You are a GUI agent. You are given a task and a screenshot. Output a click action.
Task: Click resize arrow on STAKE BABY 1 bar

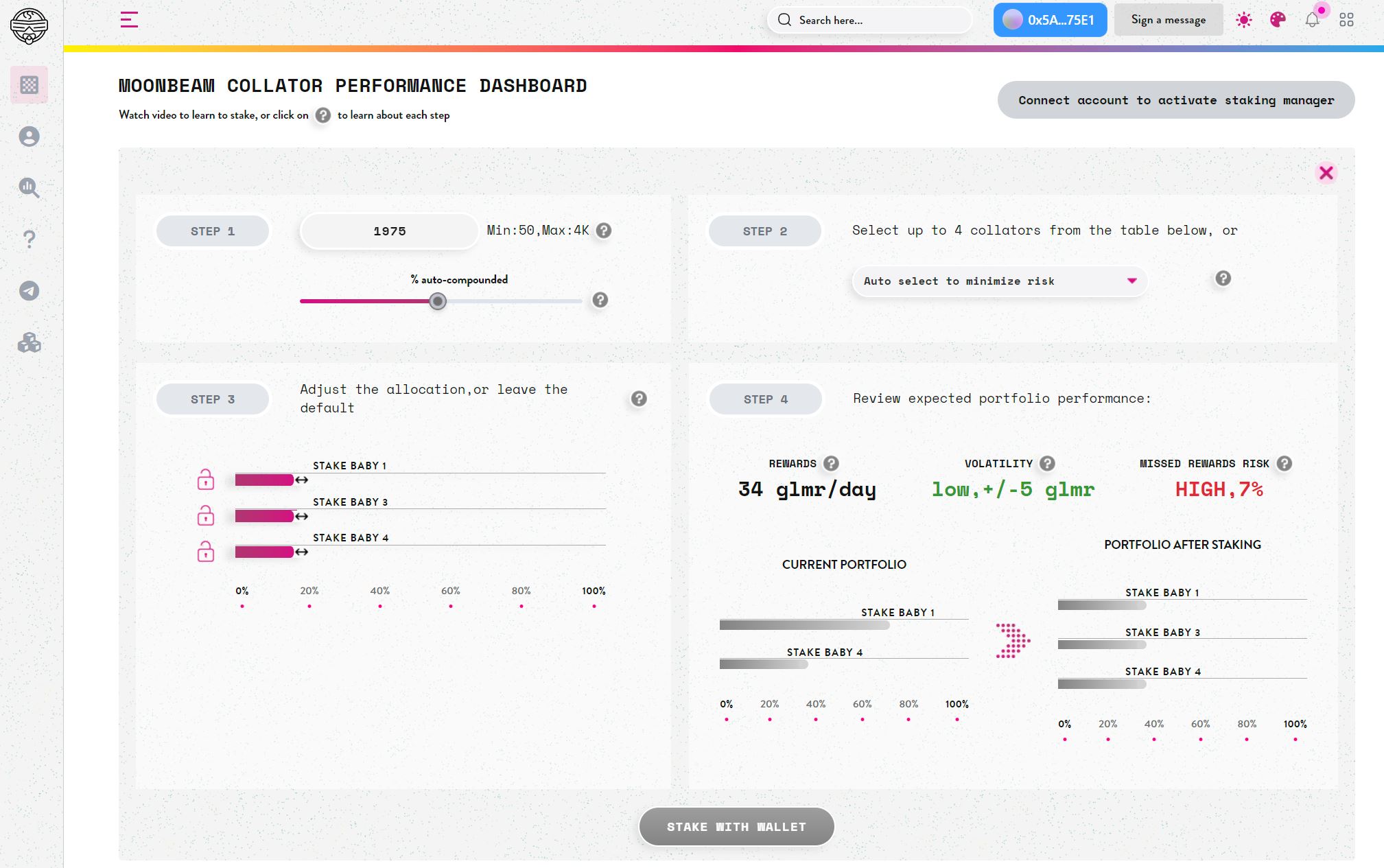[x=301, y=480]
